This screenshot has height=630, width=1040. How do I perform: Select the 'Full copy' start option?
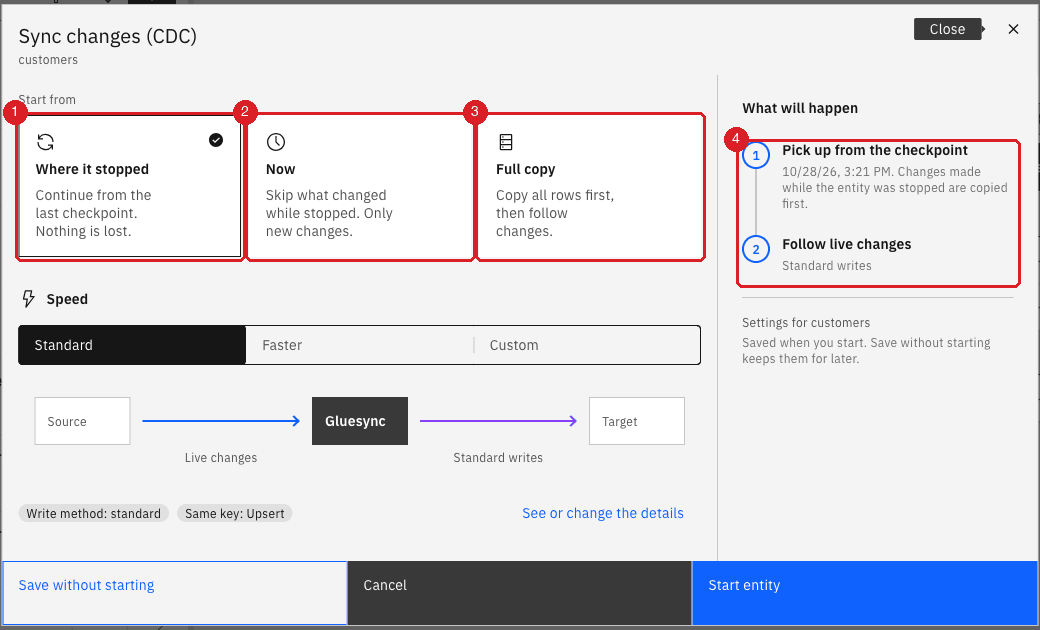tap(590, 186)
